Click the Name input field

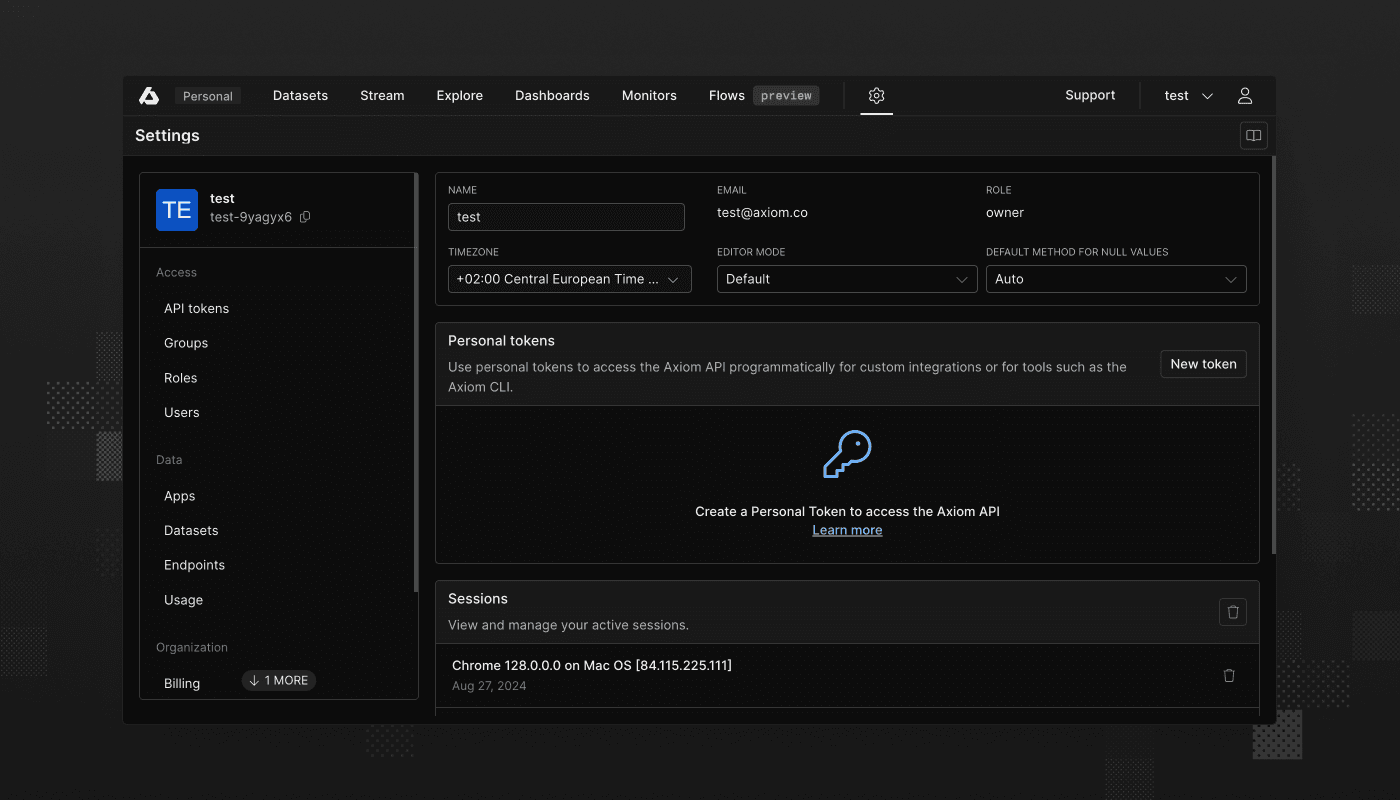pyautogui.click(x=566, y=217)
